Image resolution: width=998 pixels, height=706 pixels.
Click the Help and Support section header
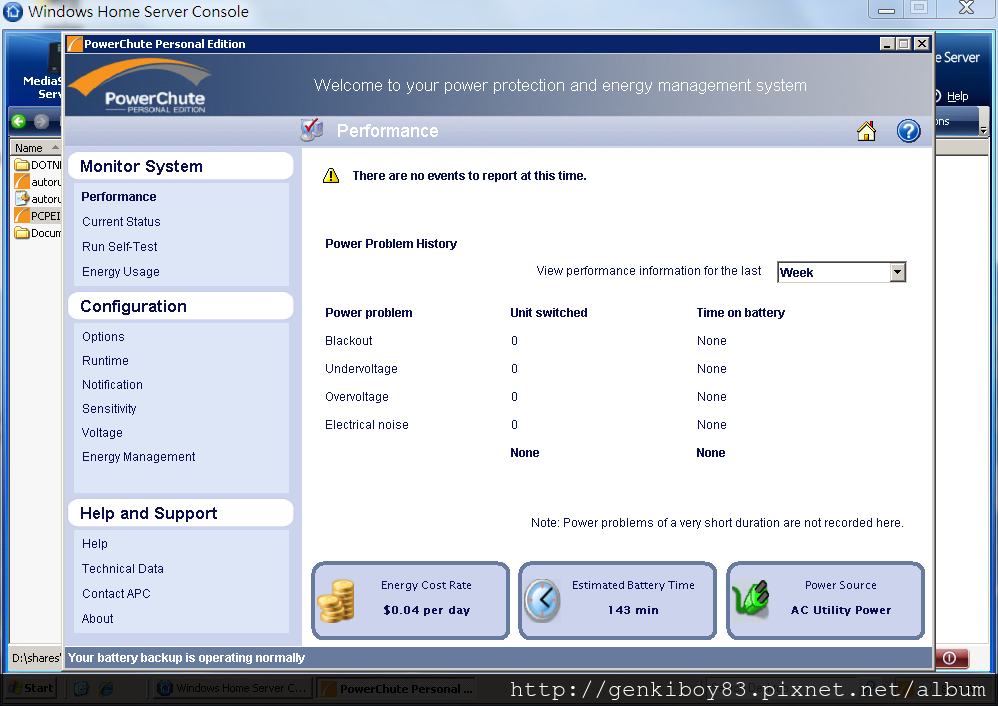[181, 513]
